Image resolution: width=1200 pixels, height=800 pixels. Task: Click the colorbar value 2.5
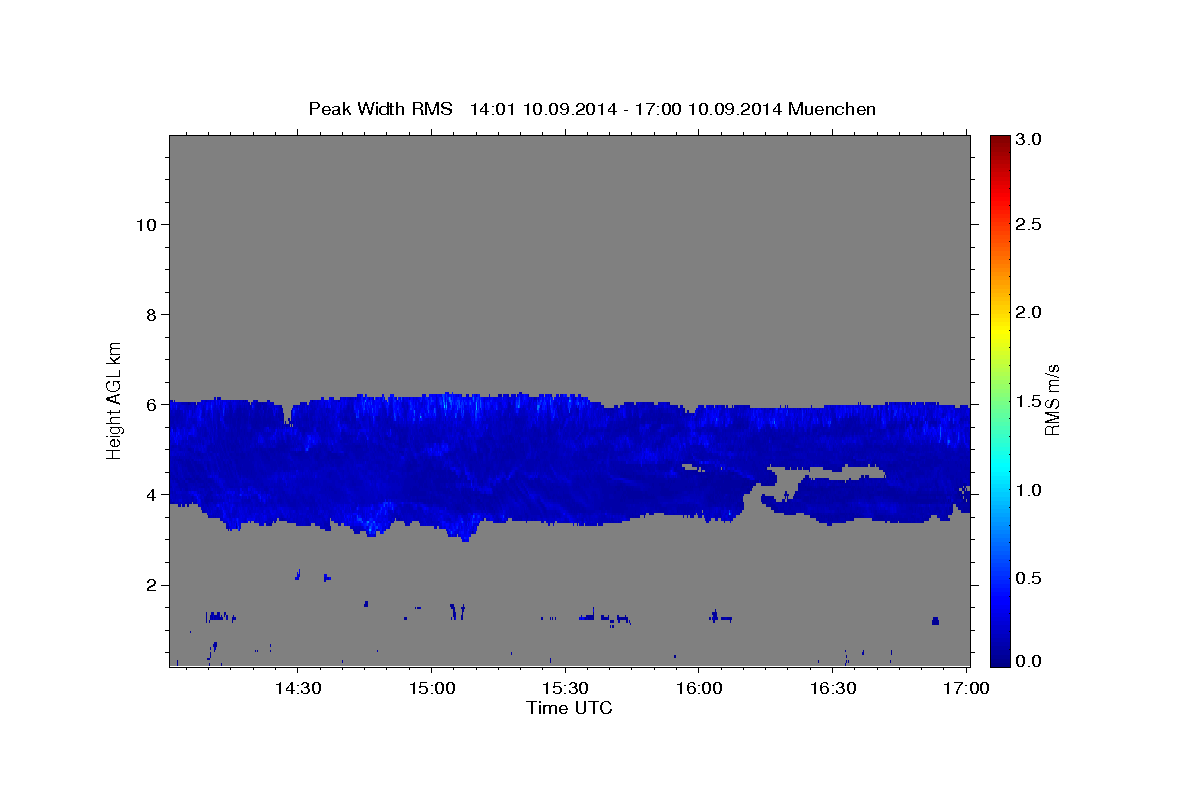[1029, 224]
